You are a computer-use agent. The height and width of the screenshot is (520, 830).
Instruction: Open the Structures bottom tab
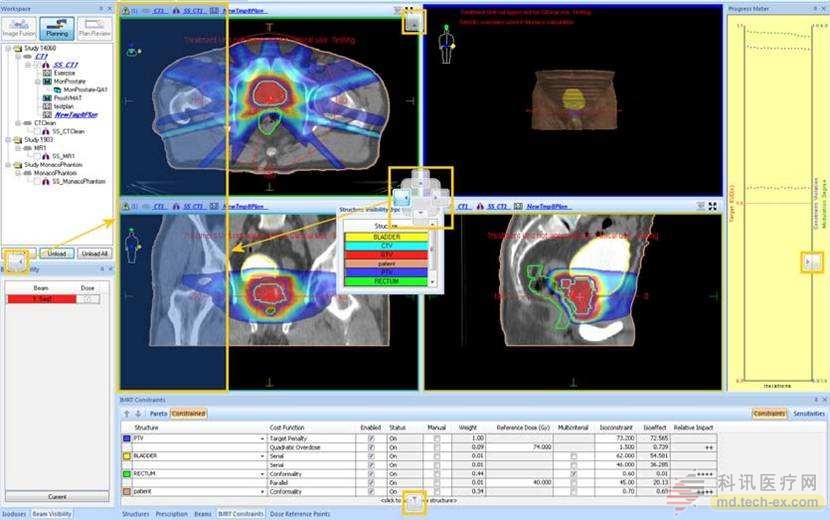click(x=136, y=514)
